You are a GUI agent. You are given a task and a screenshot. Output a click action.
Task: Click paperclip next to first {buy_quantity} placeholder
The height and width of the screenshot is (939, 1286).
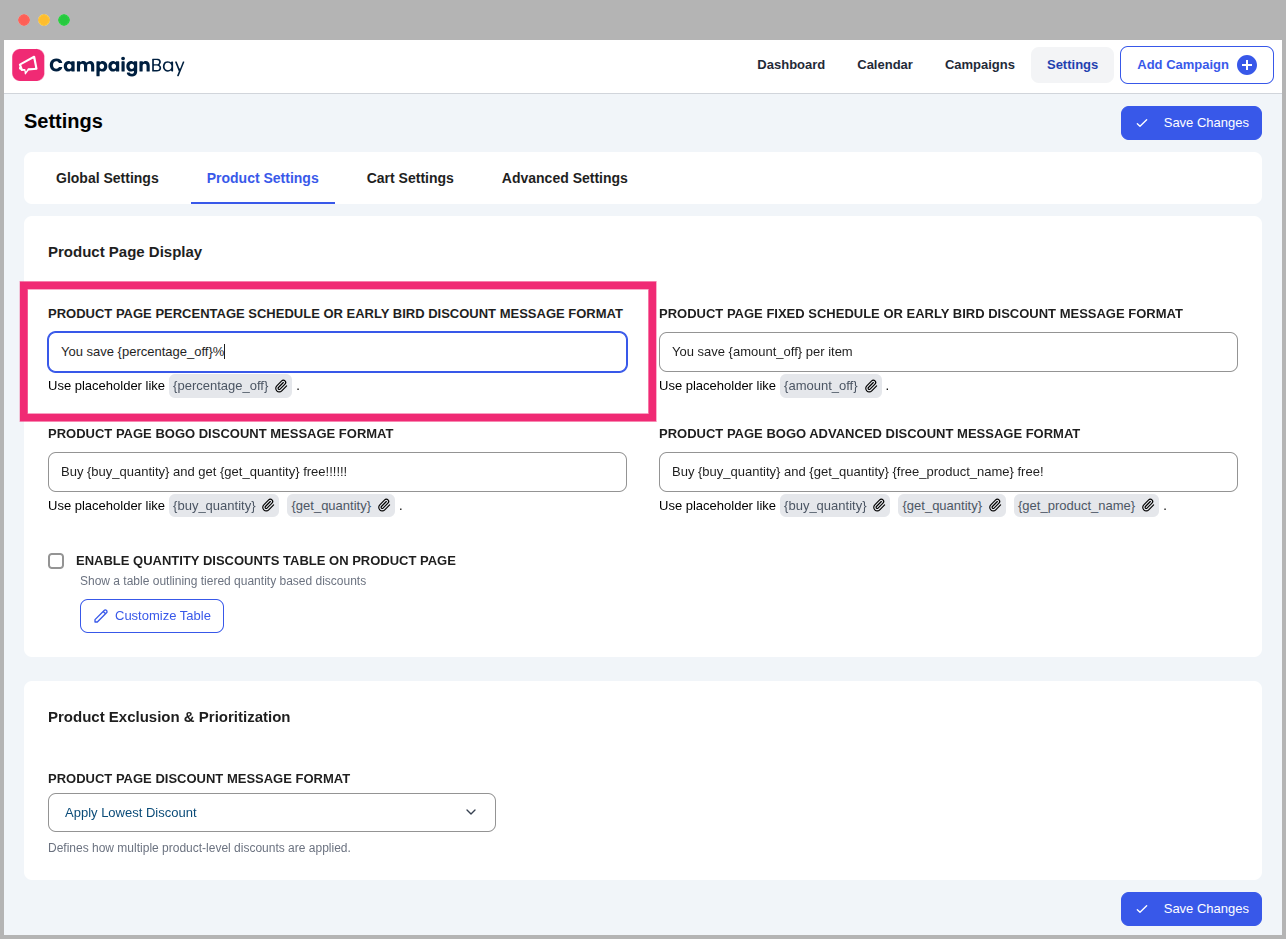(268, 506)
